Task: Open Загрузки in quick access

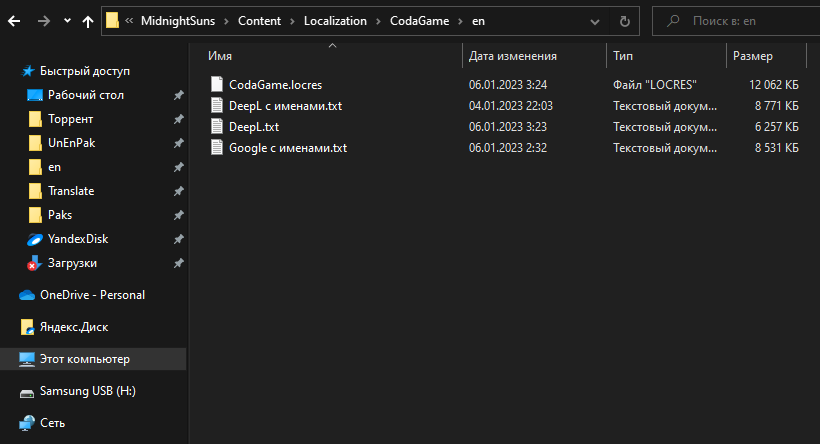Action: (x=72, y=263)
